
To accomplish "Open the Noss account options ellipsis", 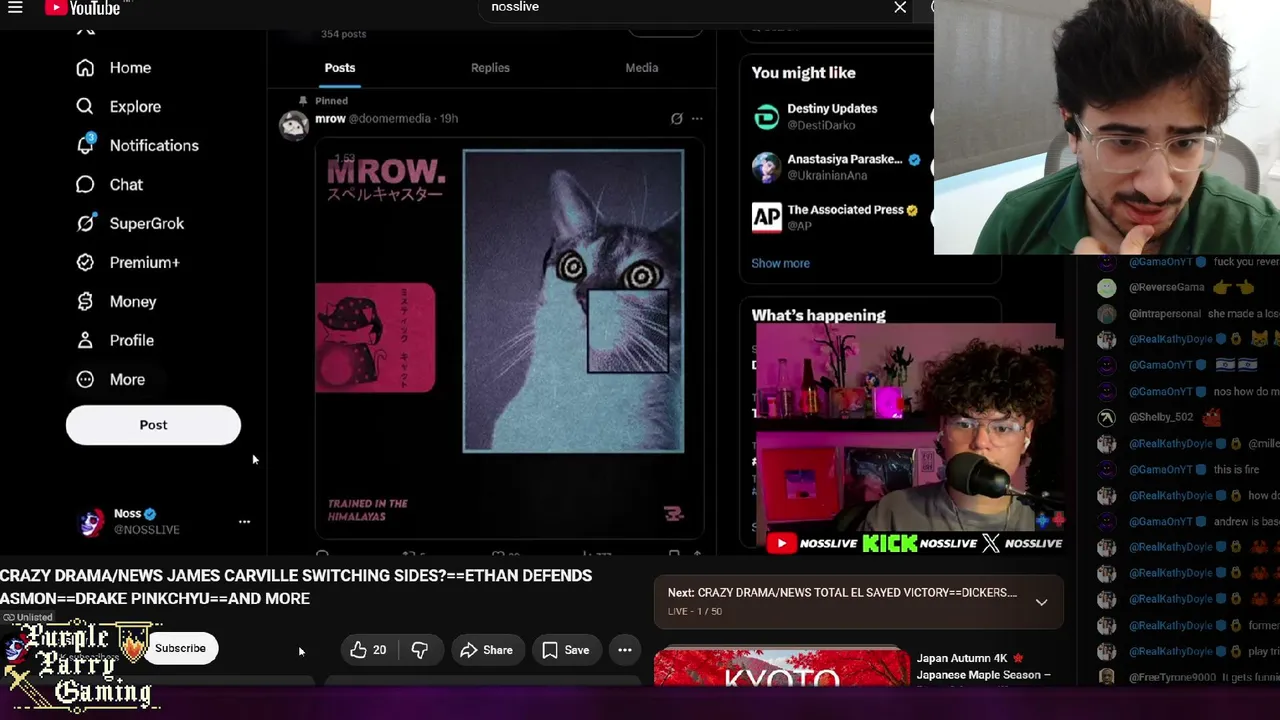I will point(244,522).
